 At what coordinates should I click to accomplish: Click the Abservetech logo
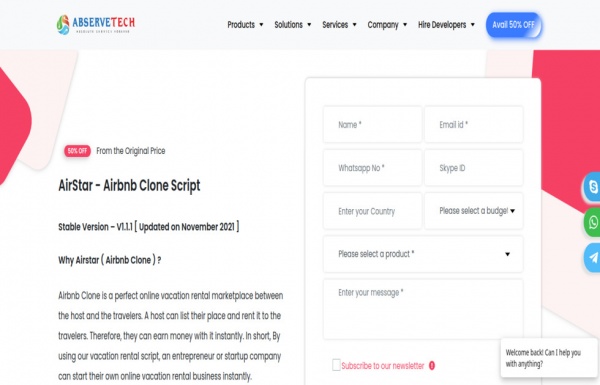pos(96,24)
